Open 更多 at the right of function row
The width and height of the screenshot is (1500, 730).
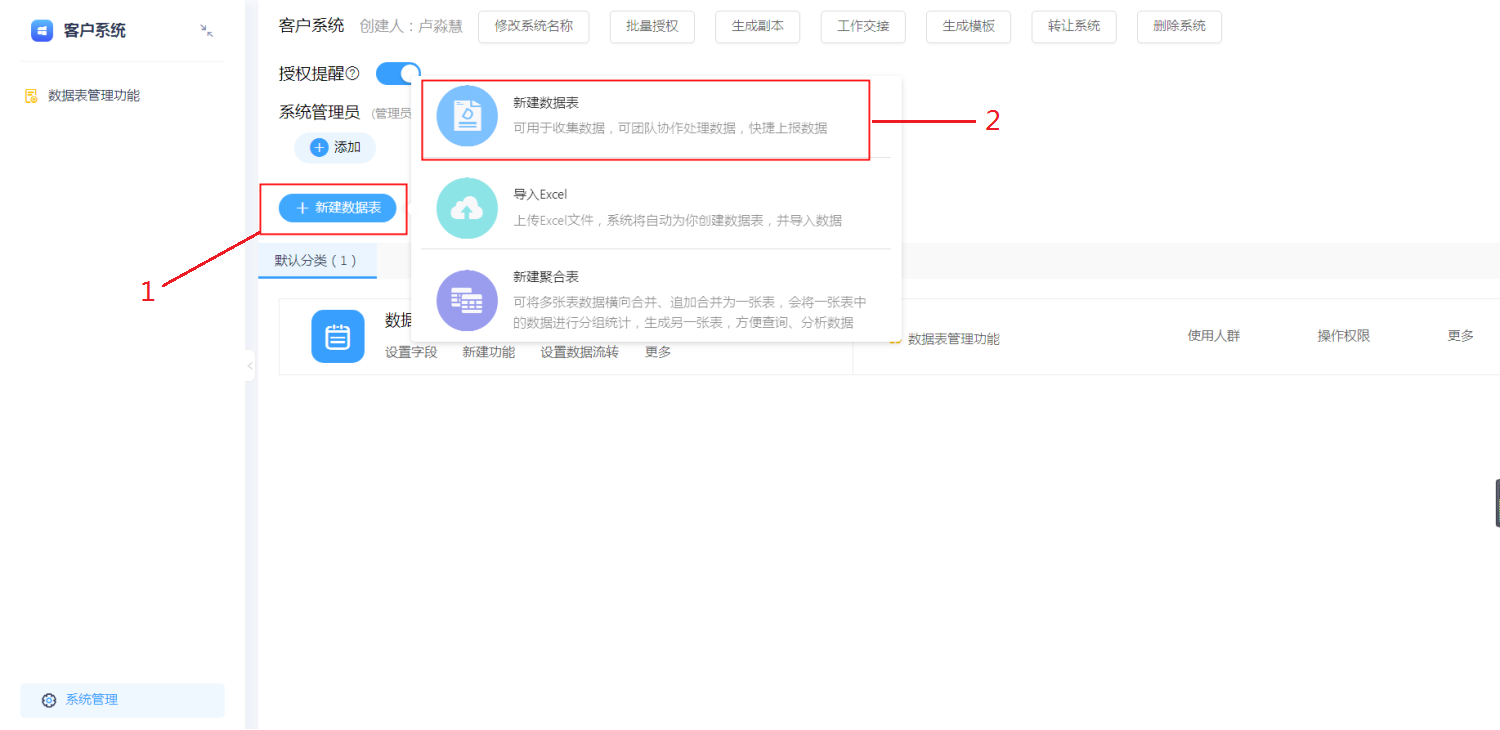click(x=1461, y=336)
